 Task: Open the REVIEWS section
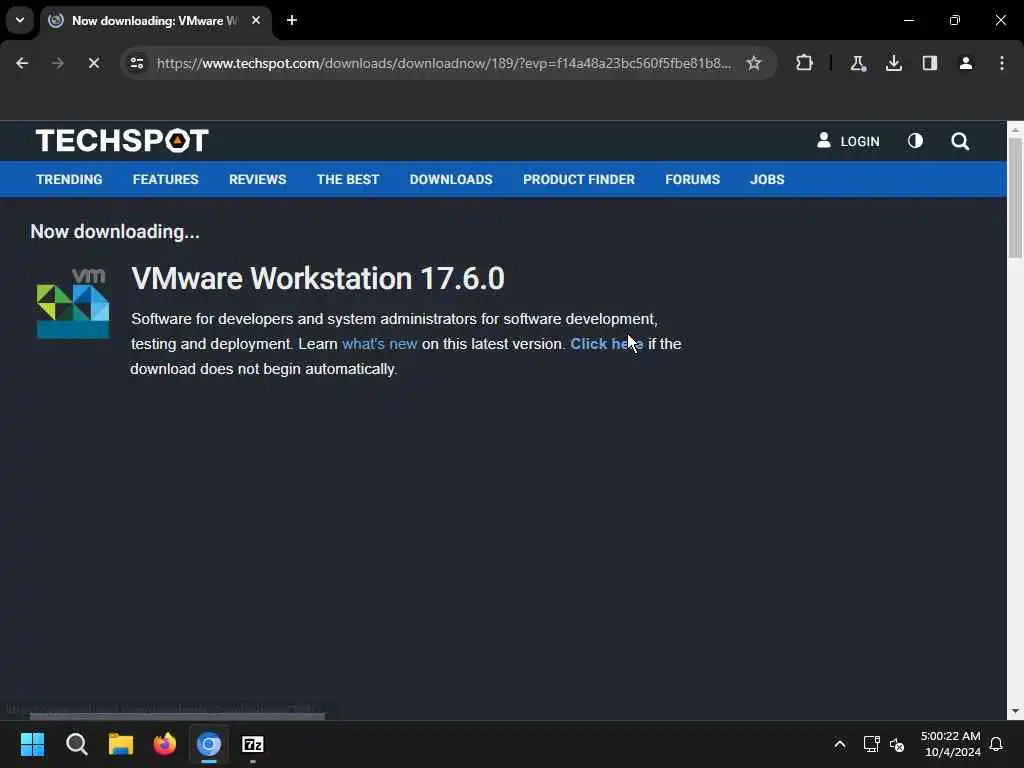point(257,180)
